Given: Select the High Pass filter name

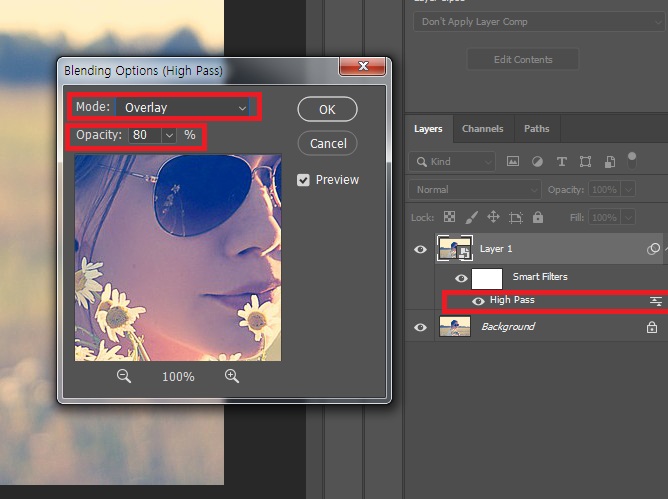Looking at the screenshot, I should [x=512, y=300].
